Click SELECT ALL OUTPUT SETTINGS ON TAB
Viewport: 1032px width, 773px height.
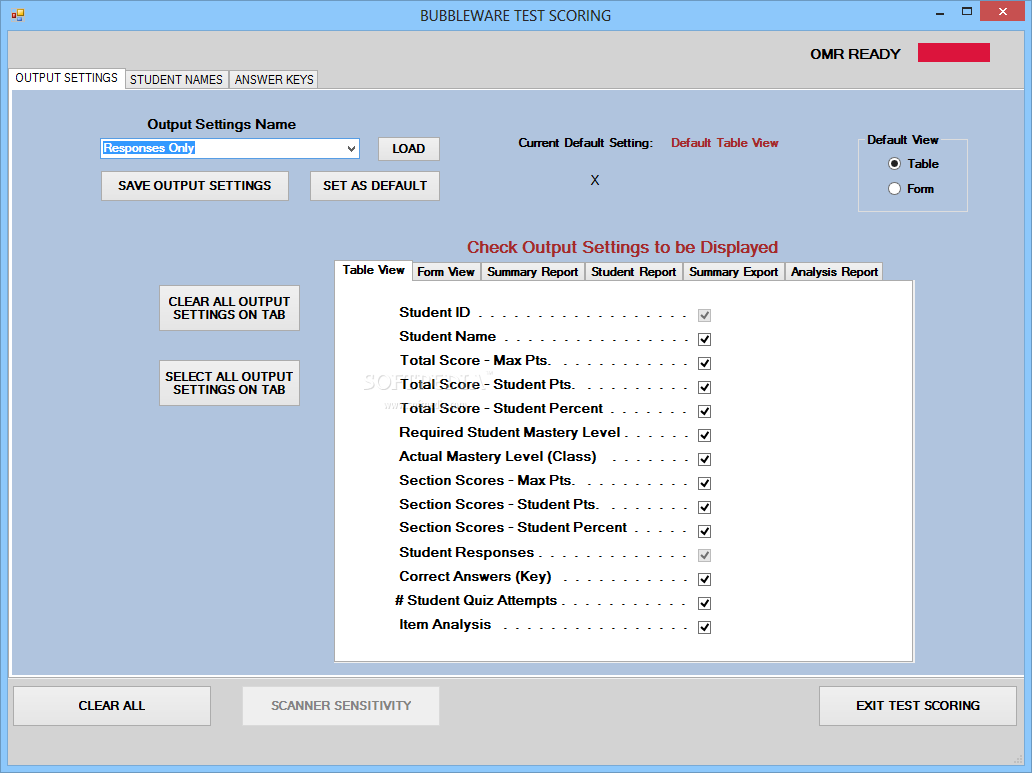pos(229,383)
